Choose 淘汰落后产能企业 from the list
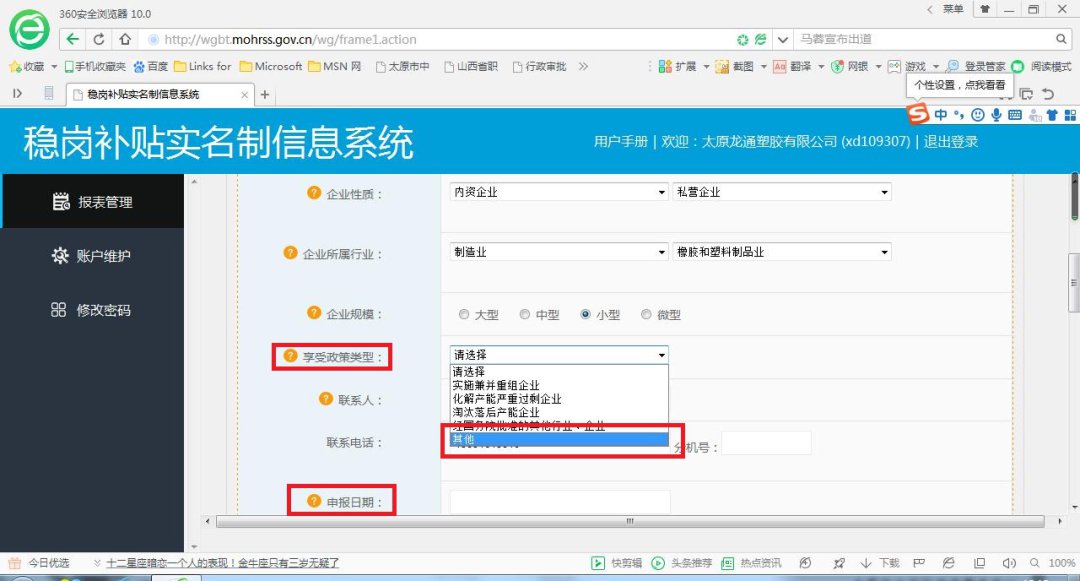Screen dimensions: 1080x581 point(496,412)
